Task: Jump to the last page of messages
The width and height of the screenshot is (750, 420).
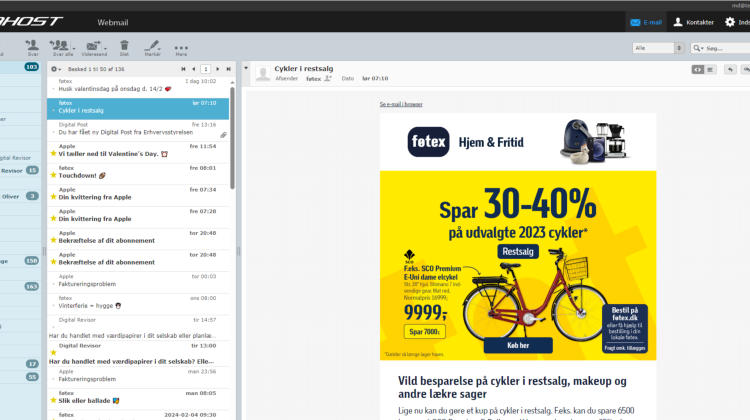Action: [x=228, y=69]
